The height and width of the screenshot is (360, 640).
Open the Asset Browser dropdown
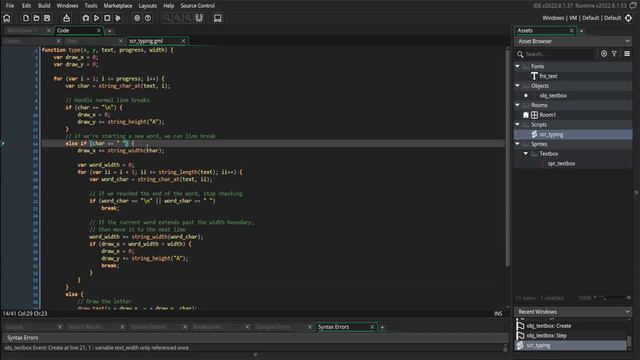tap(627, 41)
